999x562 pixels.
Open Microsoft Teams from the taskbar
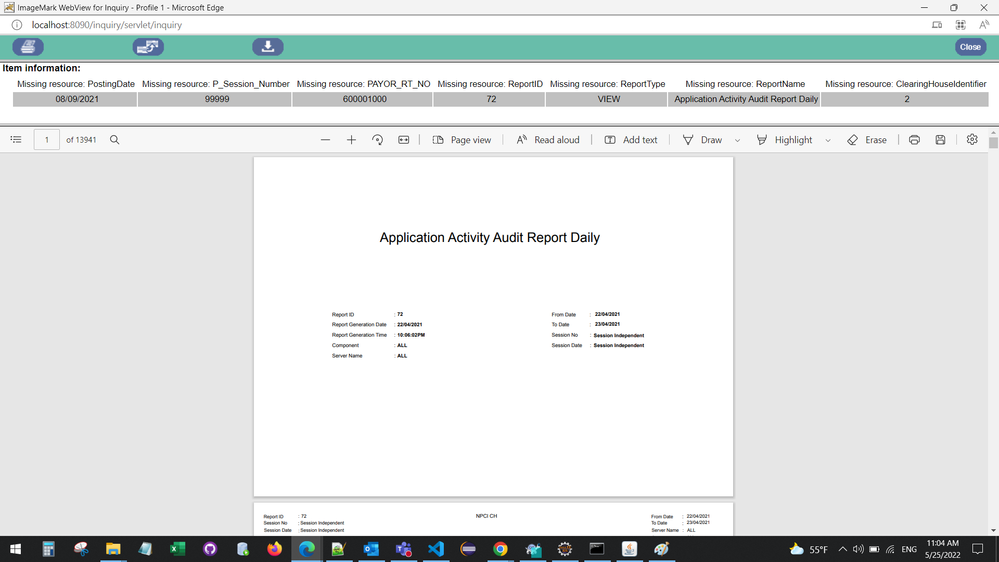[x=404, y=549]
